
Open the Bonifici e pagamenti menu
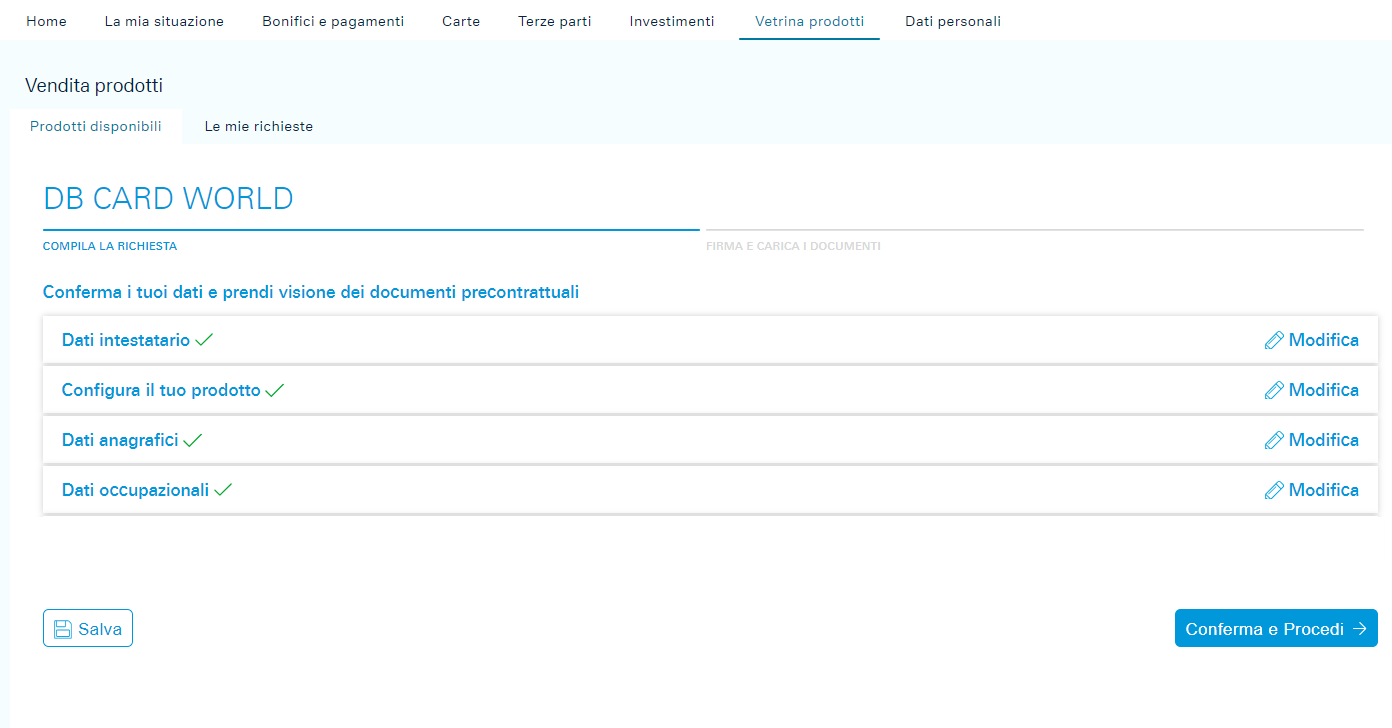pyautogui.click(x=333, y=21)
